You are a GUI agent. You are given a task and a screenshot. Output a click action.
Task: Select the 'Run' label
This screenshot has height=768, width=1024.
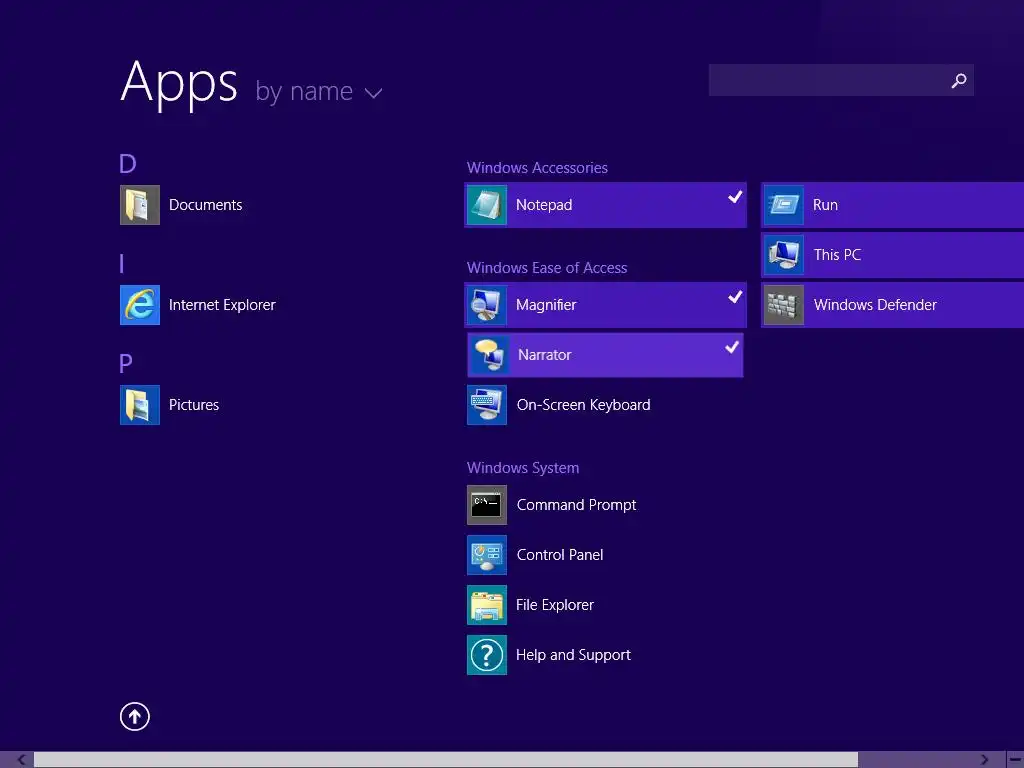[825, 205]
